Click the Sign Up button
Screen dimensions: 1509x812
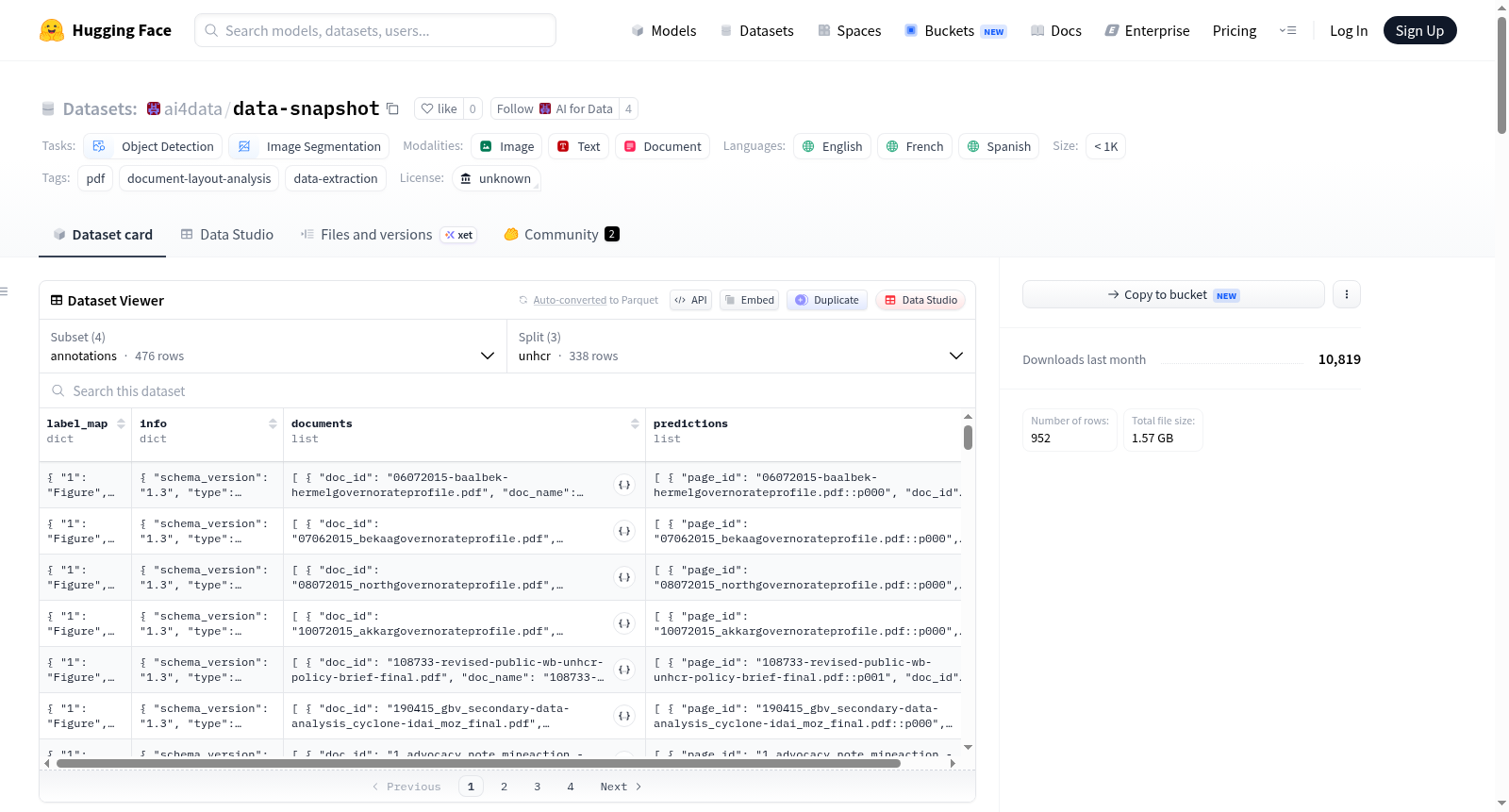click(1420, 30)
